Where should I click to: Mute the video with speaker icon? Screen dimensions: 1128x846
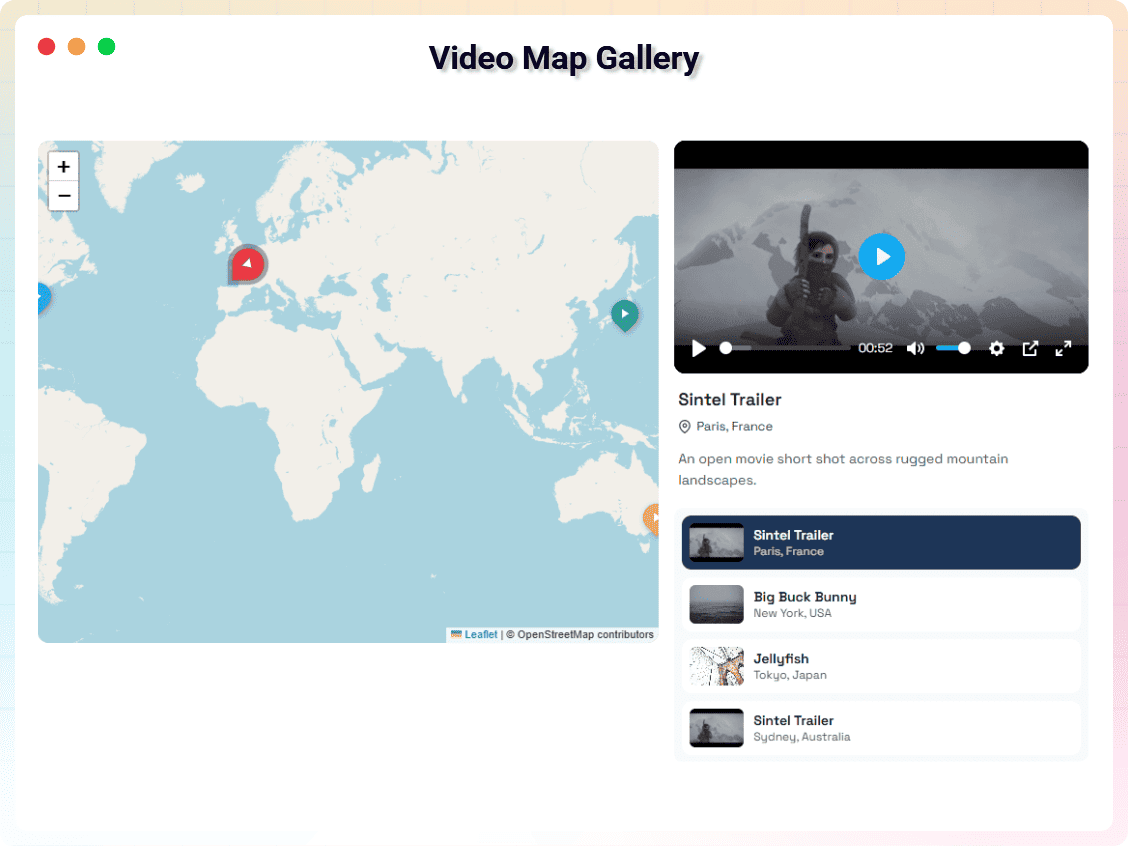pyautogui.click(x=915, y=348)
